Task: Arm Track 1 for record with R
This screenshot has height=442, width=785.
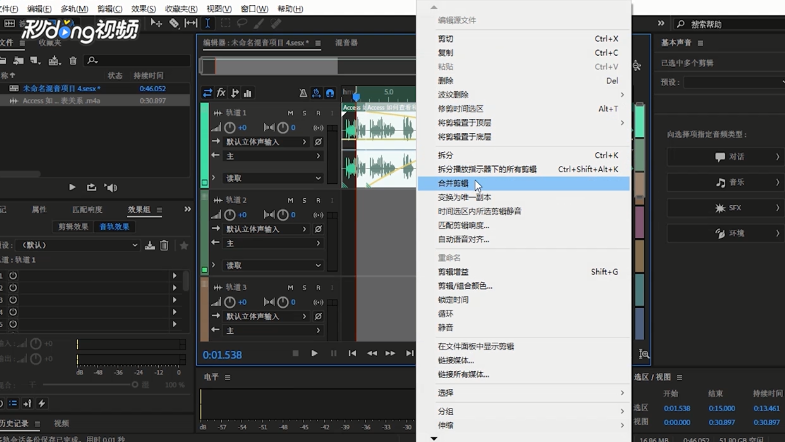Action: [318, 113]
